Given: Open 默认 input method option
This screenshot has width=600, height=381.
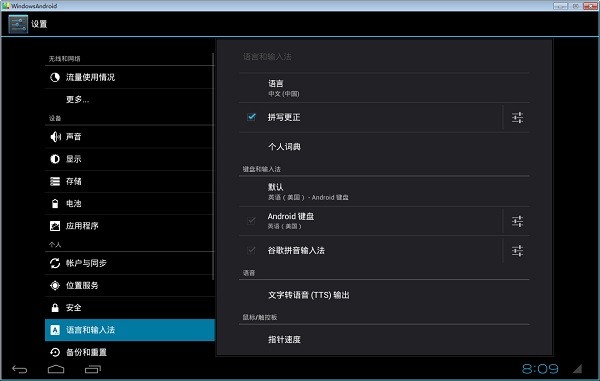Looking at the screenshot, I should (x=384, y=192).
